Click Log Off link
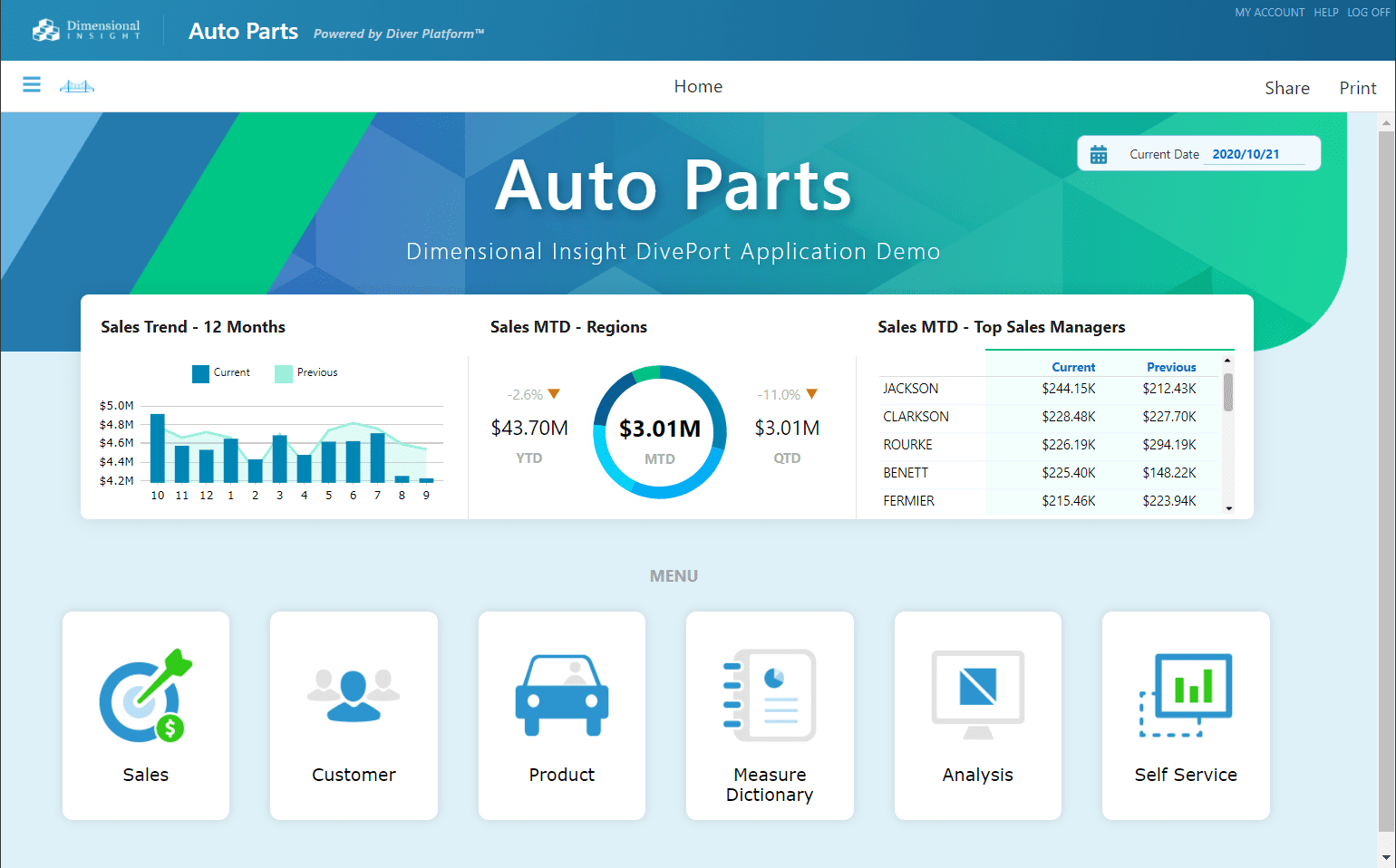1396x868 pixels. click(x=1368, y=13)
